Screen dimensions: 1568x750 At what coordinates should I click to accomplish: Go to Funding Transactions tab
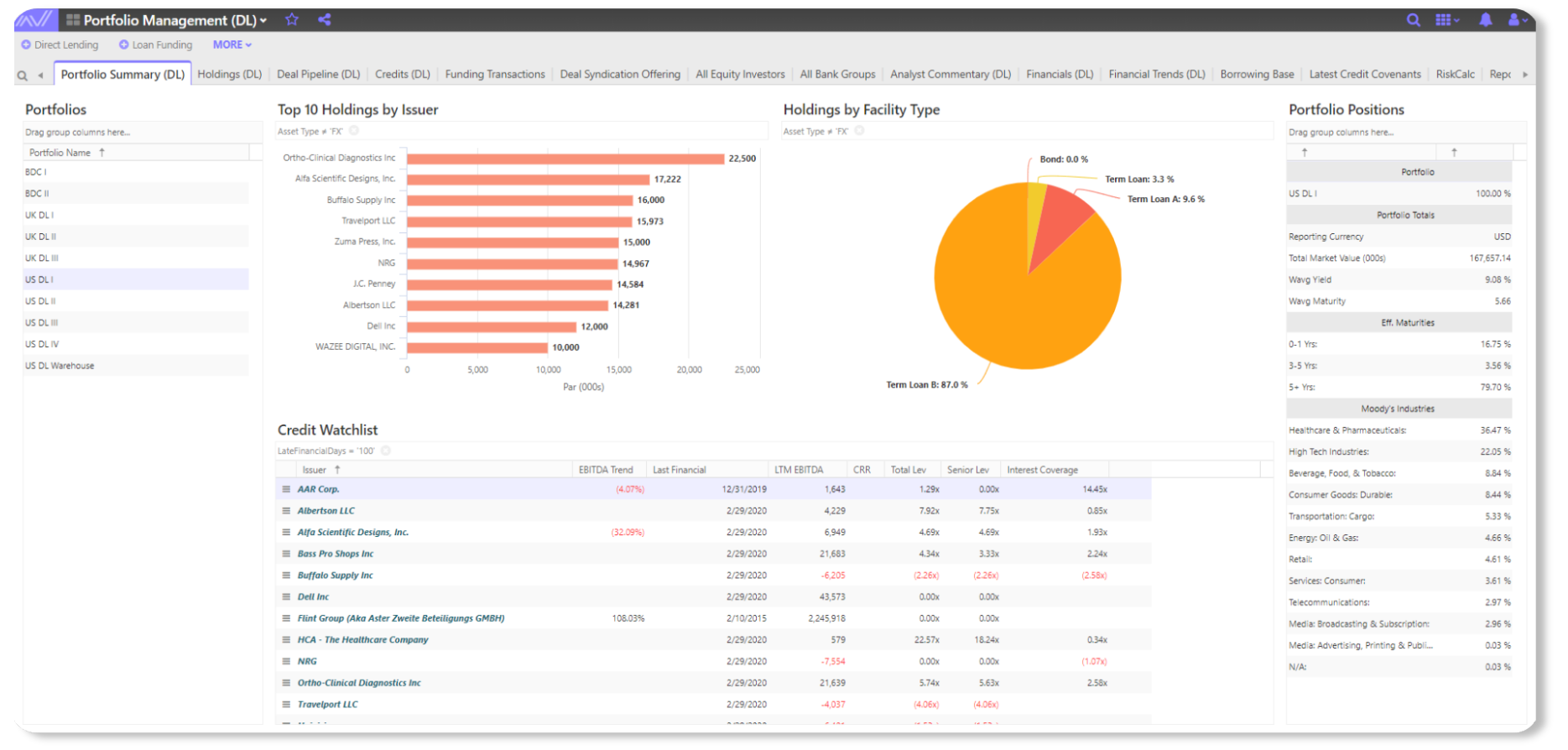(495, 74)
